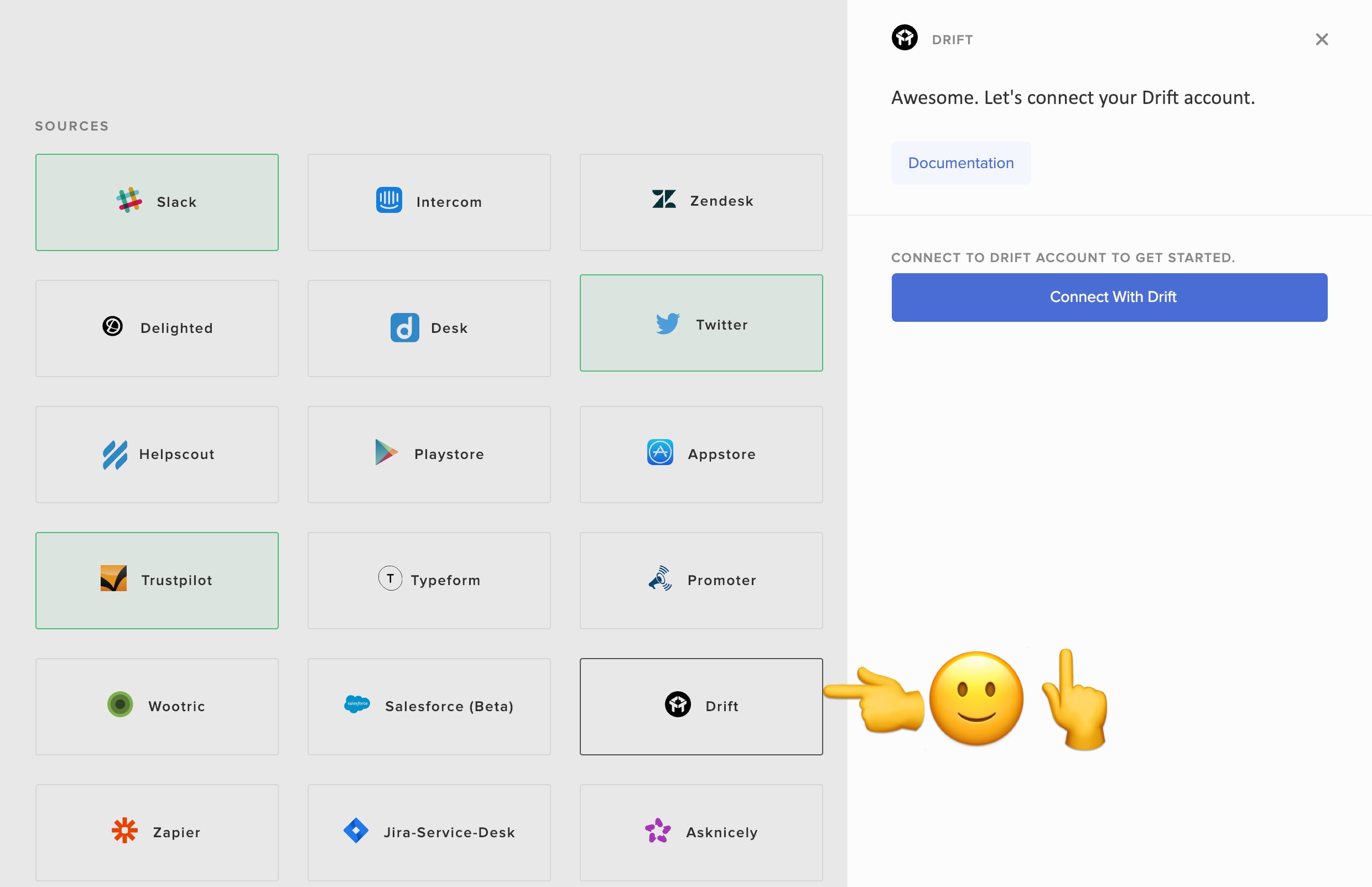The width and height of the screenshot is (1372, 887).
Task: Select the Zapier source label
Action: 177,832
